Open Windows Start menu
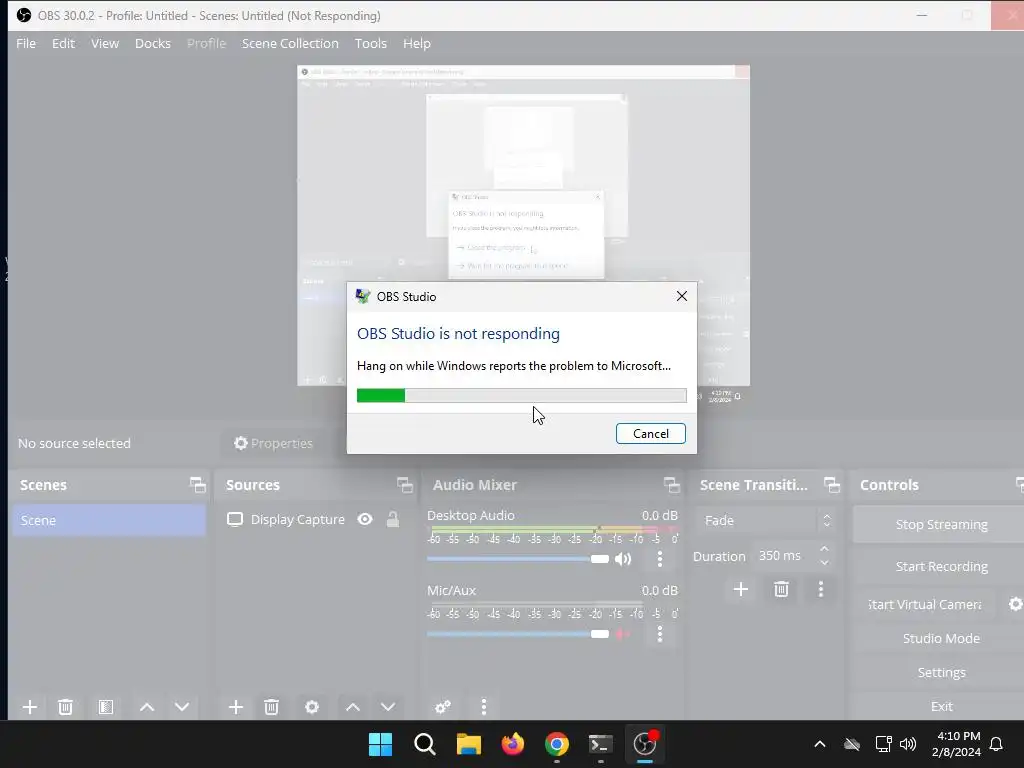The image size is (1024, 768). [x=380, y=744]
